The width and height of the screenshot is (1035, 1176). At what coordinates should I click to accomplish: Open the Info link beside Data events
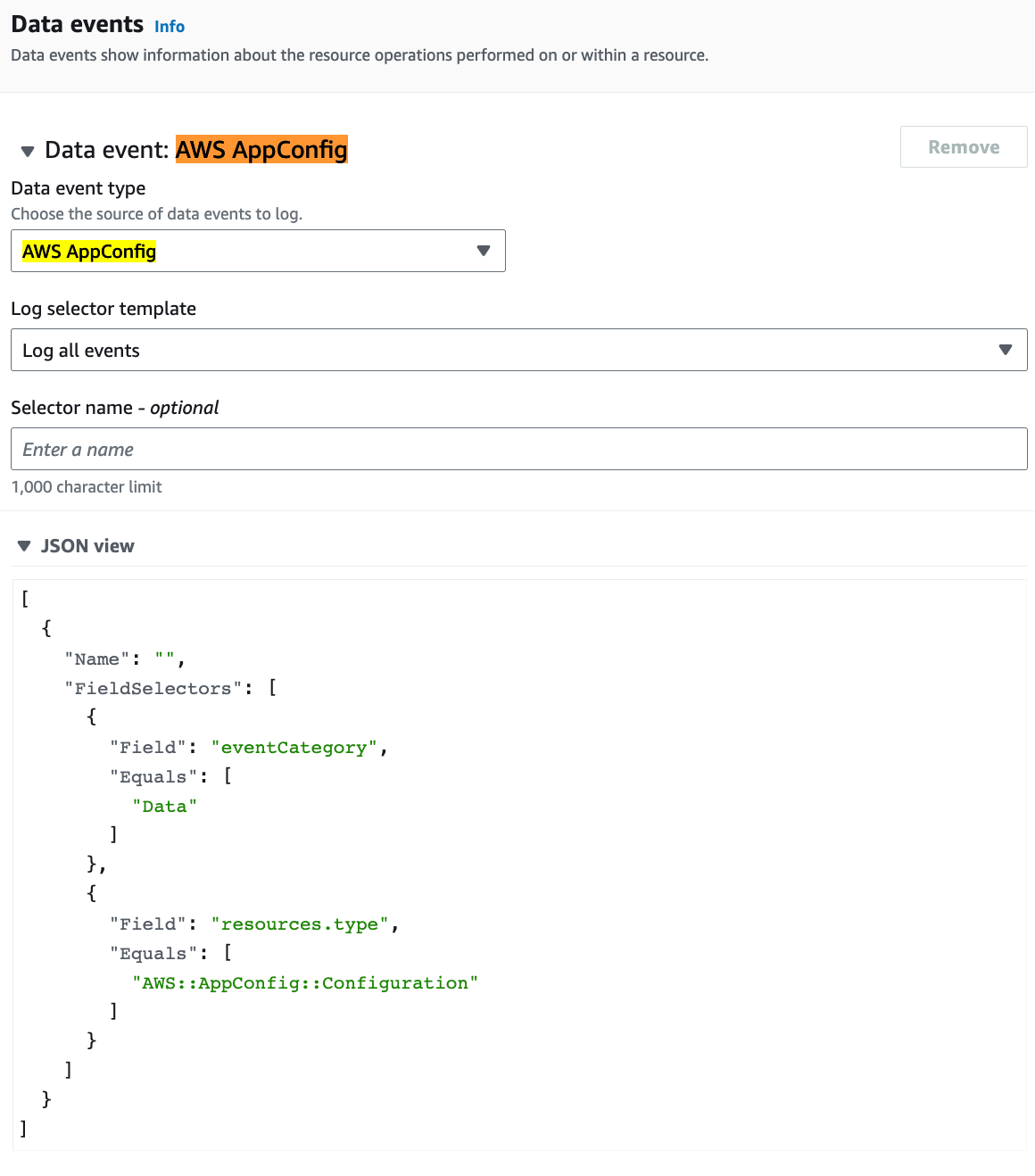(170, 27)
